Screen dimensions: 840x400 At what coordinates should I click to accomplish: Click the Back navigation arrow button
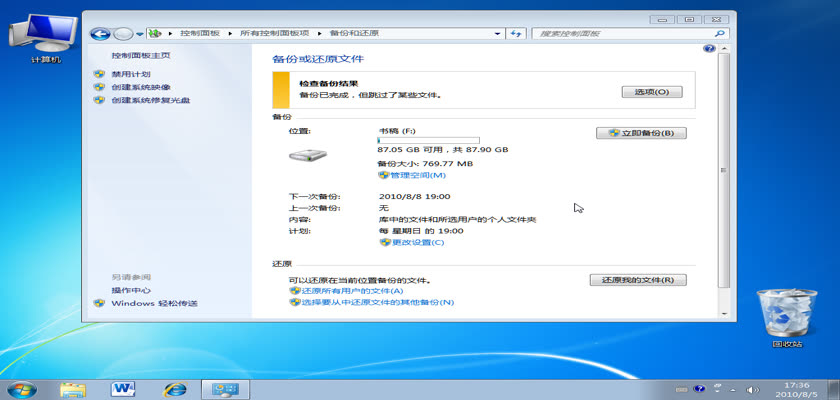pos(100,34)
